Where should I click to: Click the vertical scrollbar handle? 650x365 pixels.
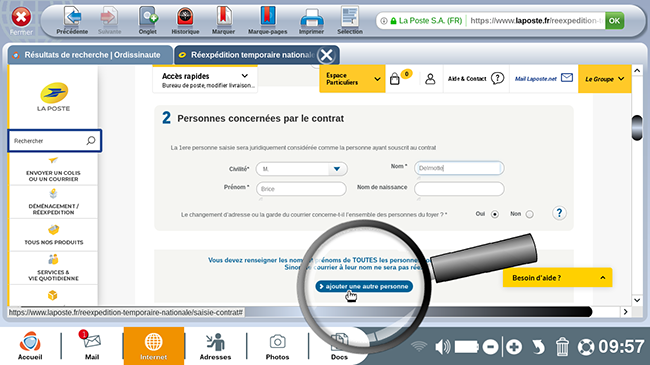click(x=637, y=129)
